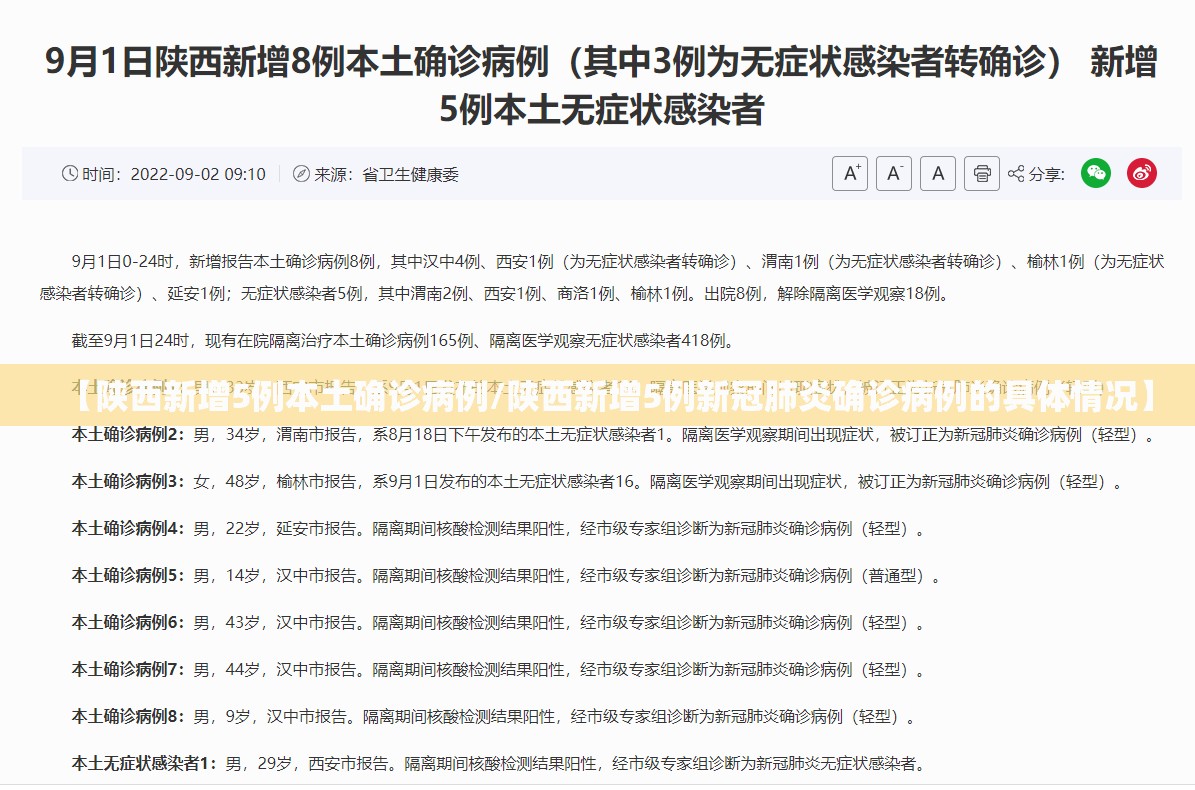
Task: Select row 本土确诊病例2 渭南市报告
Action: click(616, 435)
